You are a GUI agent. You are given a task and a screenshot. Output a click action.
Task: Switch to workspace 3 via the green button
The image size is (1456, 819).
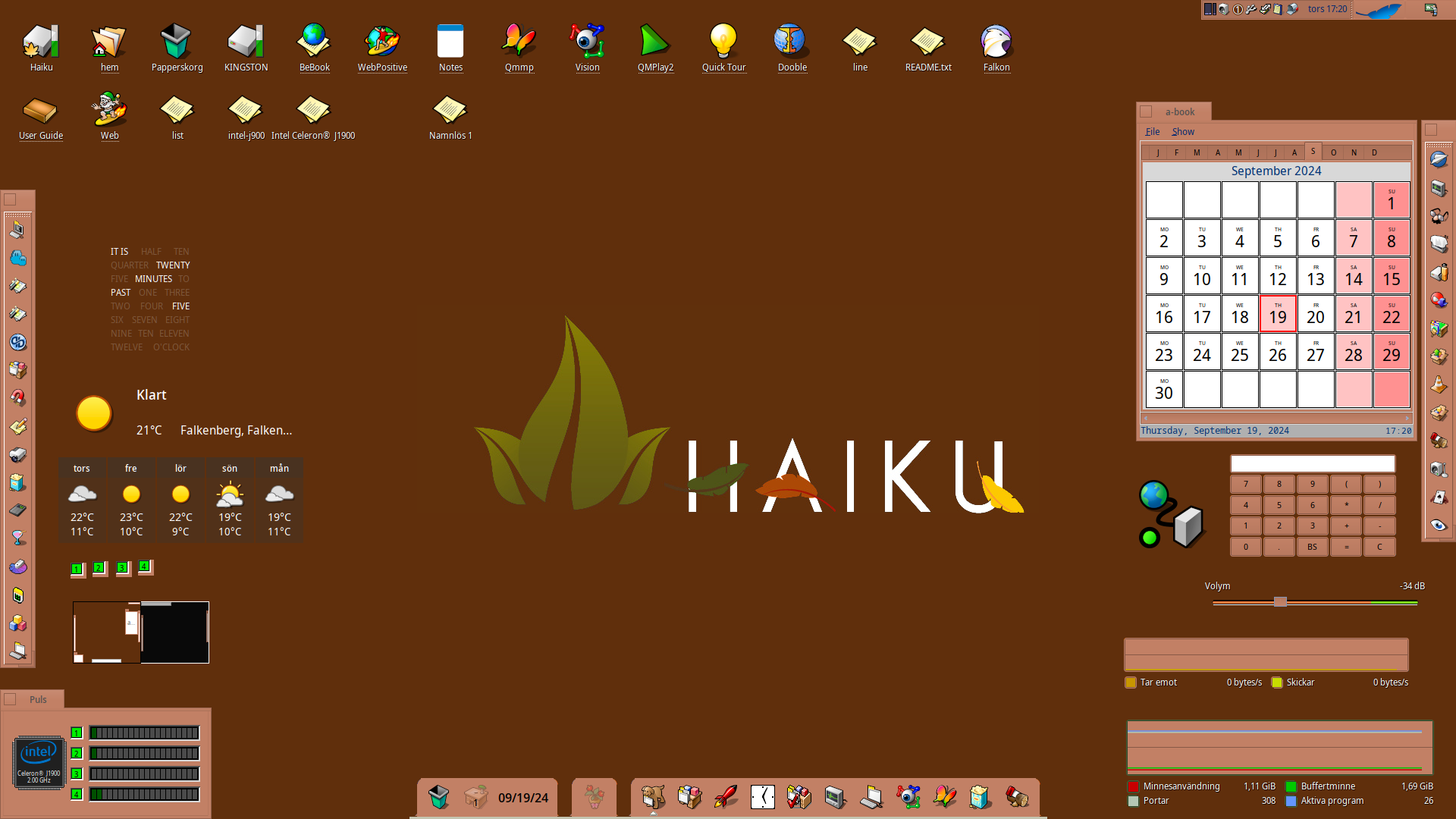121,567
